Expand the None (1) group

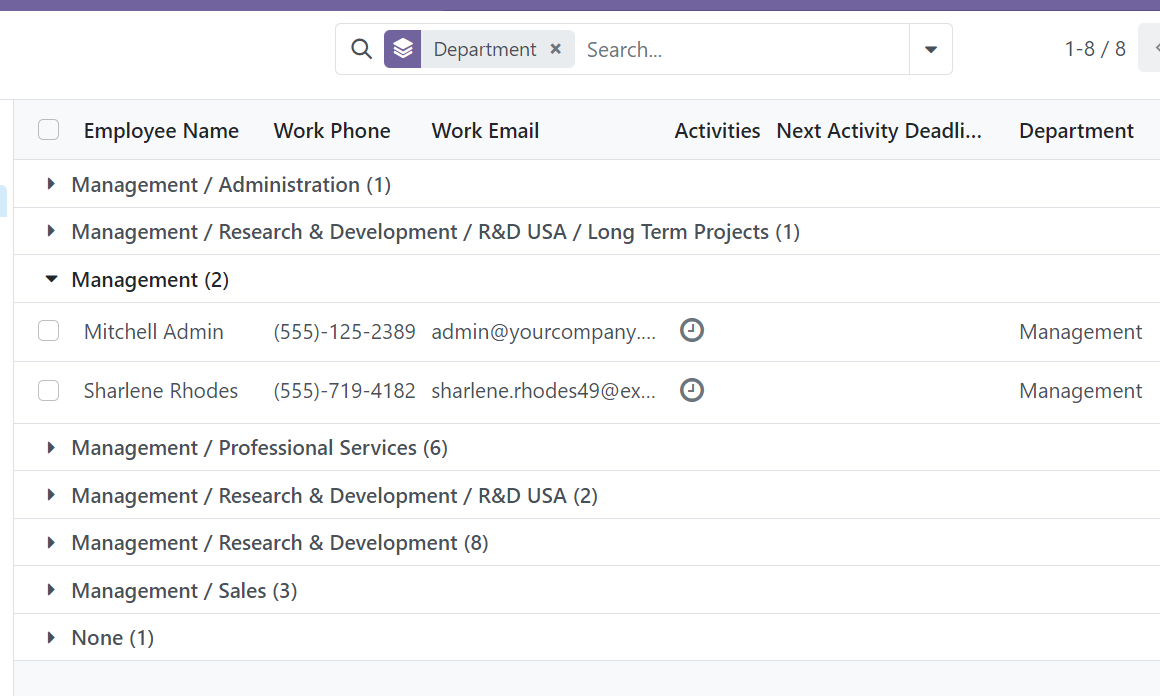point(112,638)
